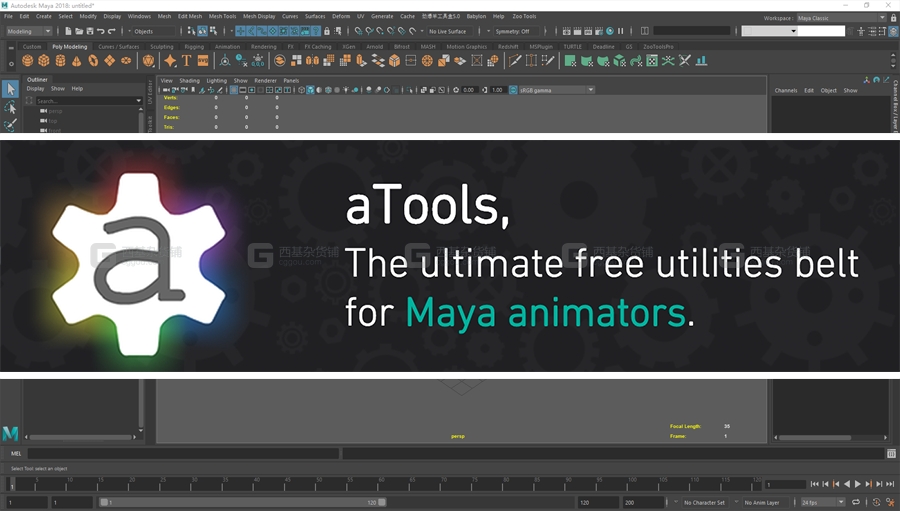Switch to the Animation shelf tab
This screenshot has height=511, width=900.
(227, 47)
